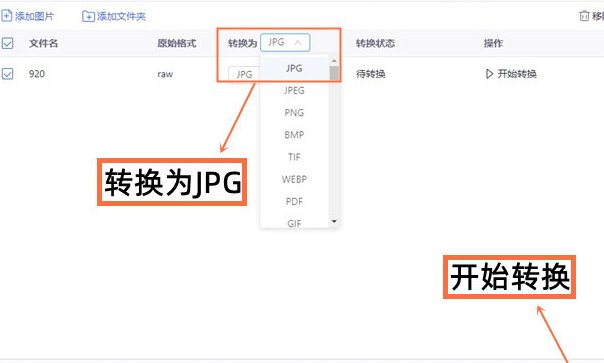
Task: Open the JPG format box in the 920 row
Action: click(x=244, y=74)
